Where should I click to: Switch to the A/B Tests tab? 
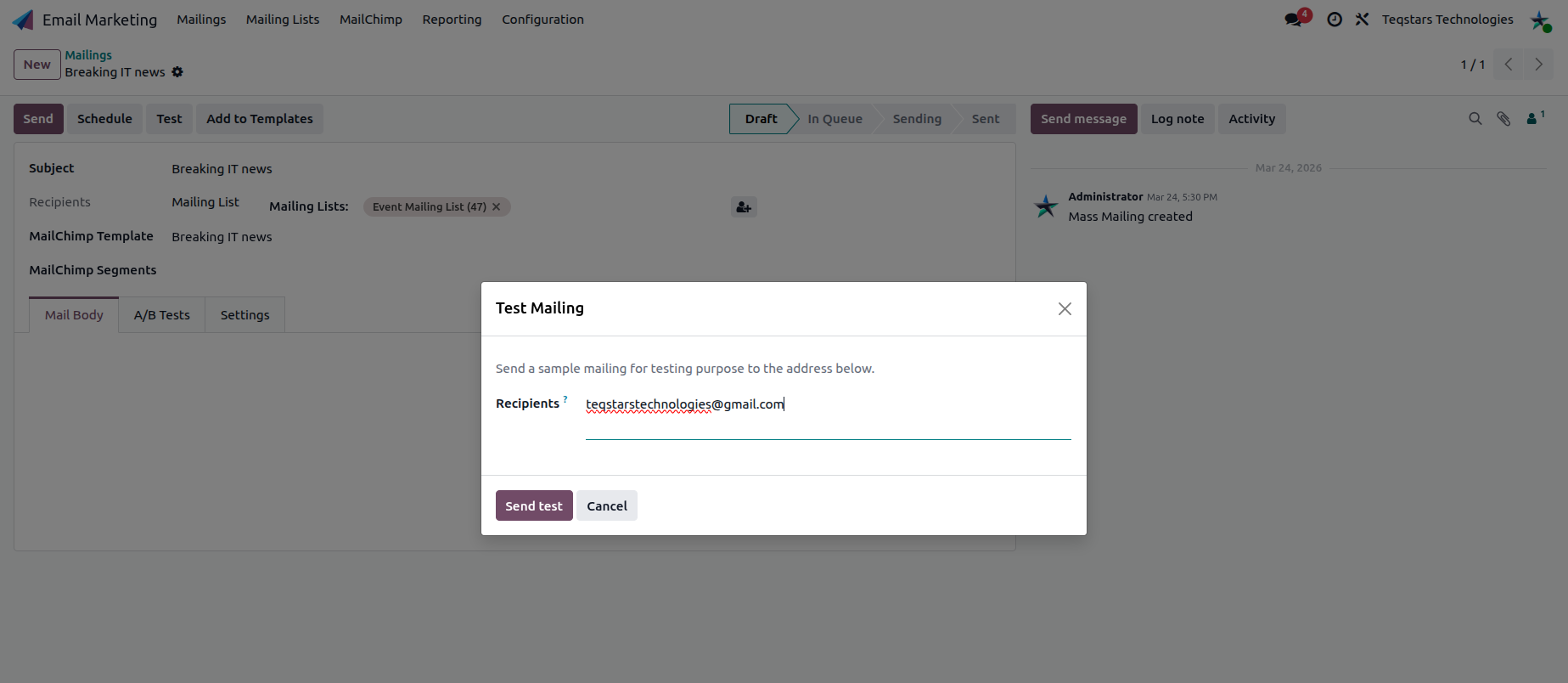point(162,315)
